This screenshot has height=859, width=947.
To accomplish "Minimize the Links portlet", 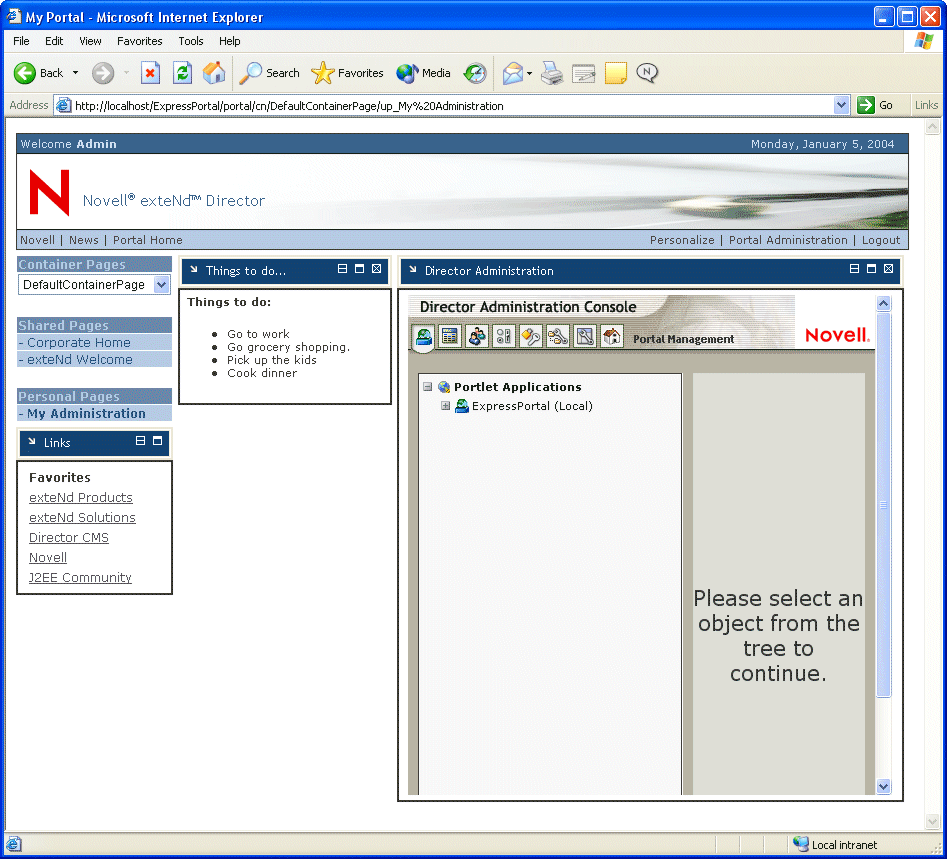I will 142,441.
